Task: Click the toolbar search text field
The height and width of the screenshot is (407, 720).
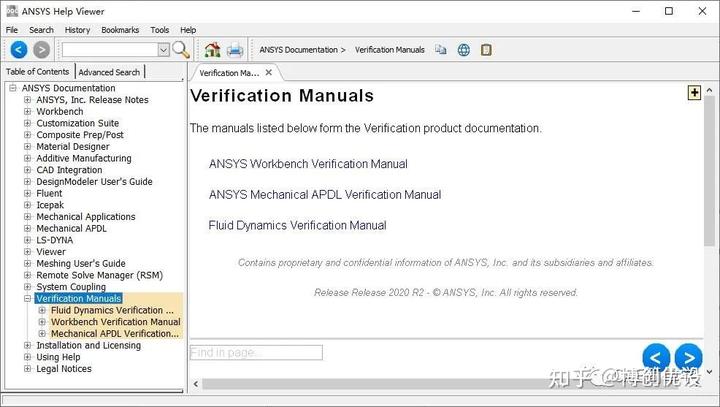Action: 110,50
